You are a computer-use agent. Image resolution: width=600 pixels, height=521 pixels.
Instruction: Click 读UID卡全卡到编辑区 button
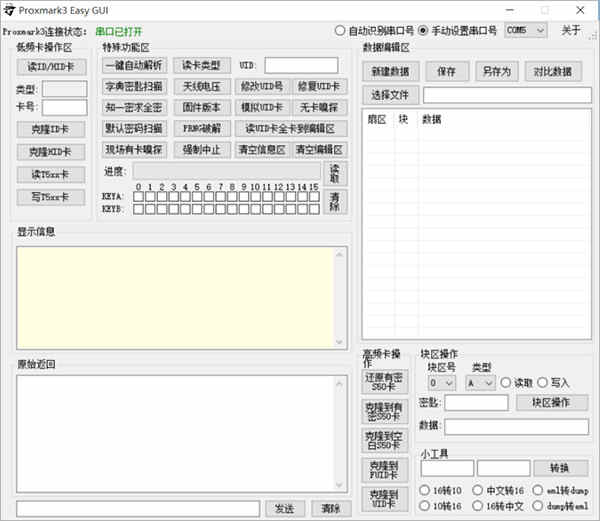pyautogui.click(x=291, y=129)
